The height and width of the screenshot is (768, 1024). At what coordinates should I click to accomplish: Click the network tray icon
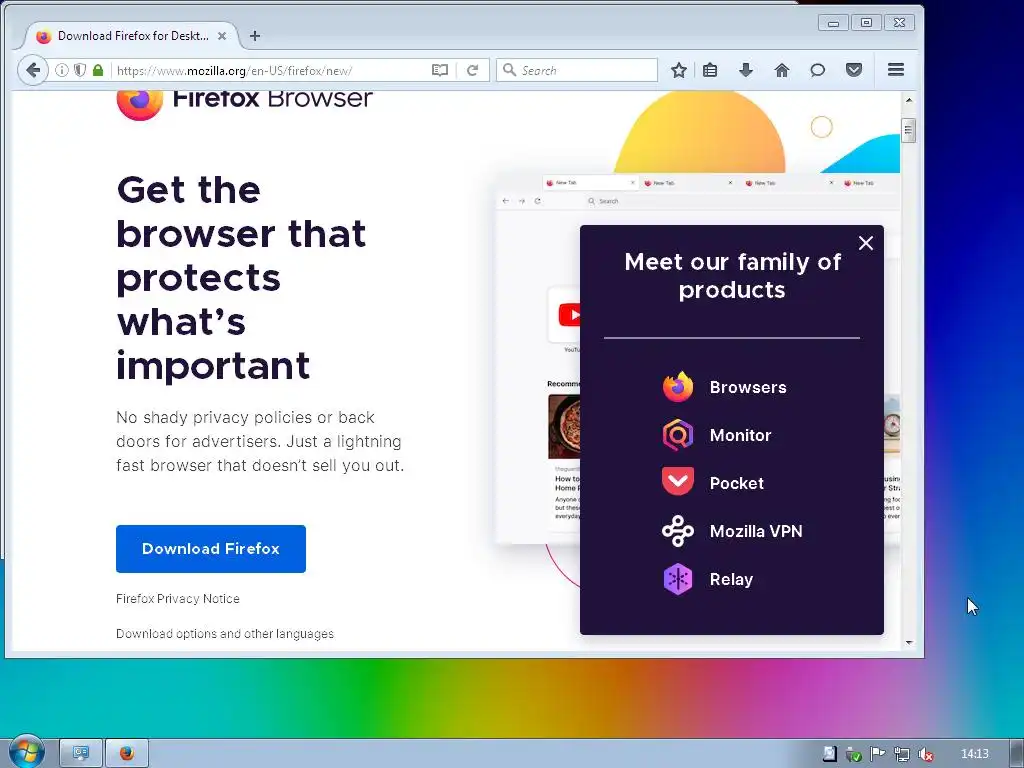click(x=901, y=754)
